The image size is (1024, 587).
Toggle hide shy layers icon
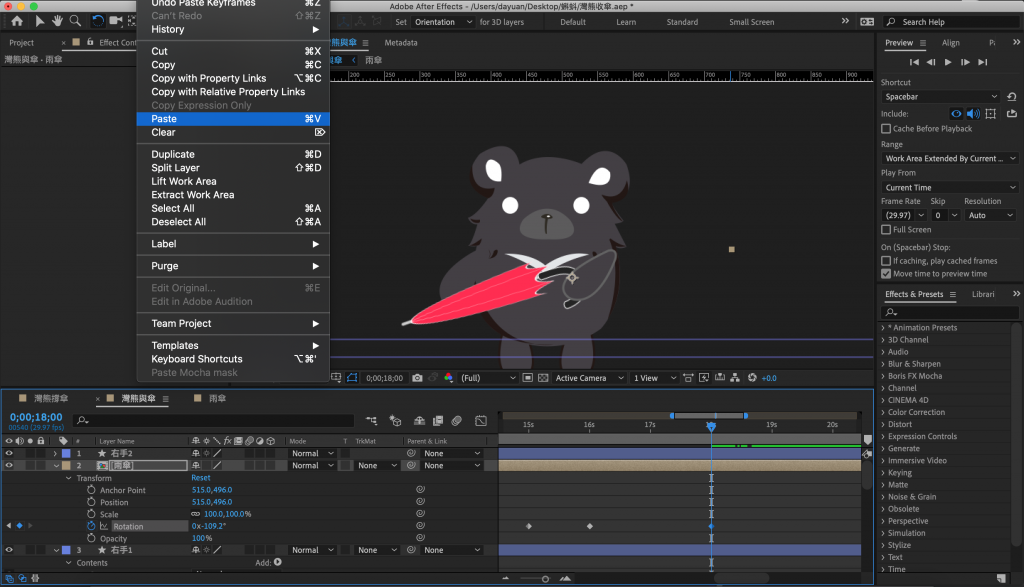click(419, 421)
